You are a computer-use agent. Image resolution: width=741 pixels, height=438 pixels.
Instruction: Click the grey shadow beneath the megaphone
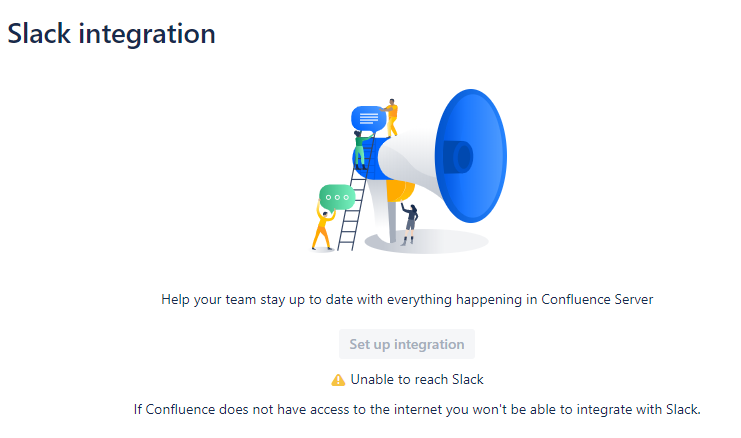tap(426, 241)
